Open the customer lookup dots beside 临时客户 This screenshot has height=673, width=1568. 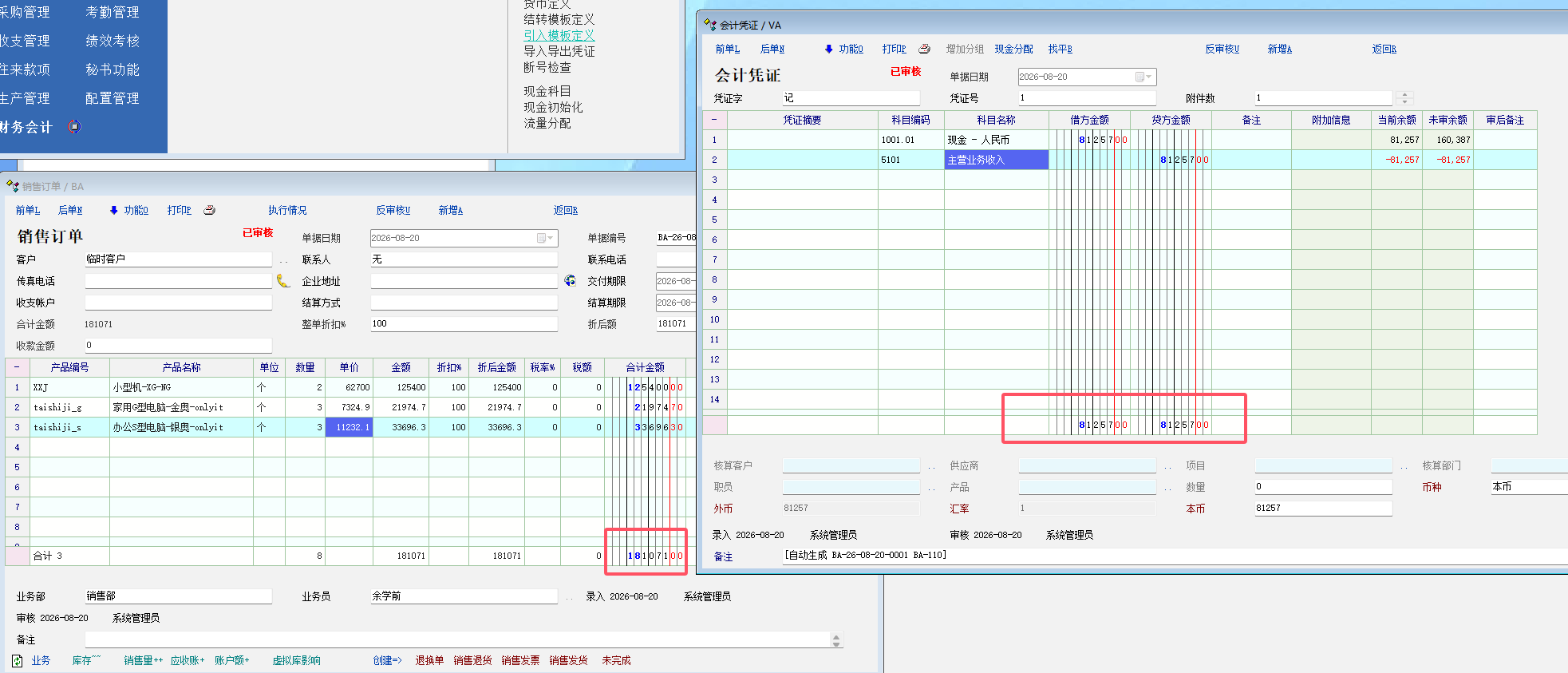283,260
